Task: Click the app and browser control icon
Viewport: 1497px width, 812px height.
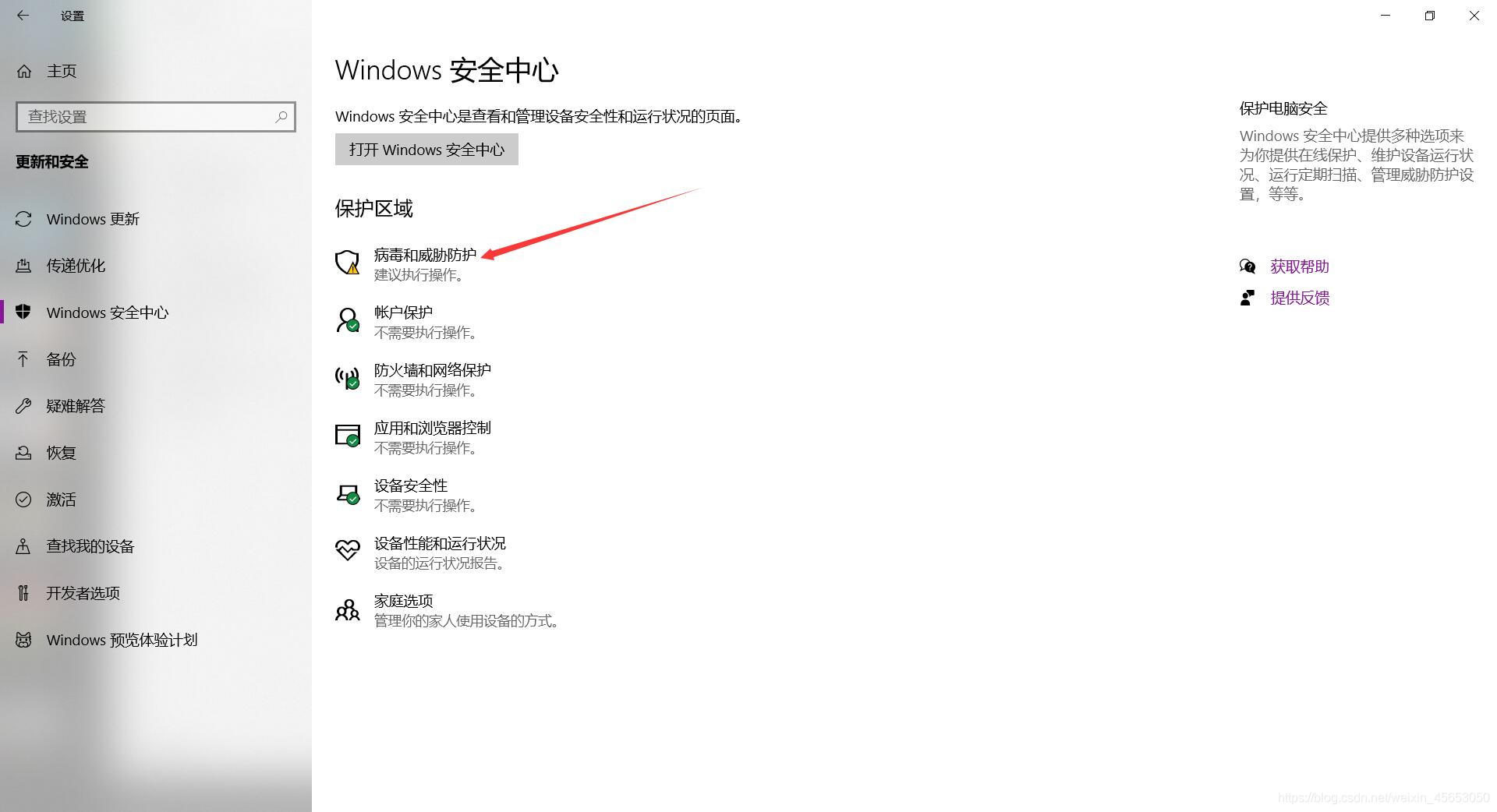Action: click(x=348, y=436)
